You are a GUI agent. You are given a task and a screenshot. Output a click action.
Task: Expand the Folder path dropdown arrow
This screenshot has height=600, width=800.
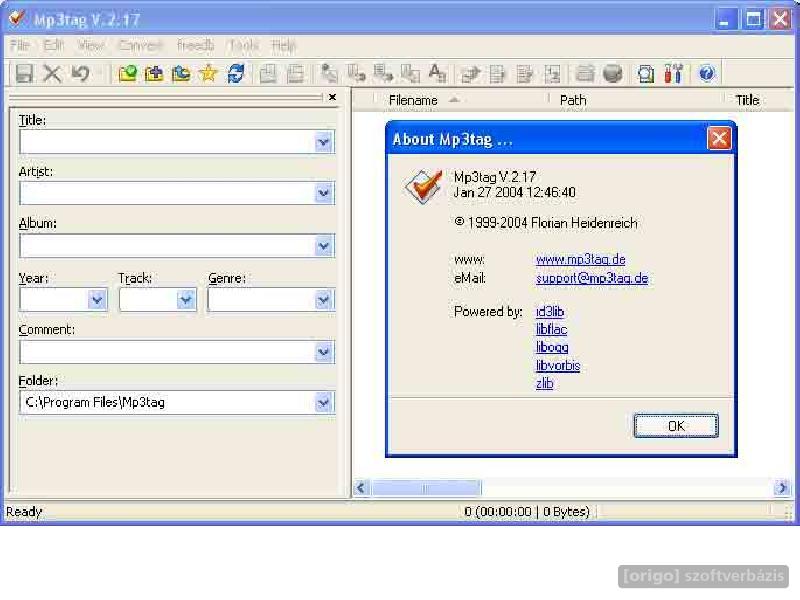323,403
